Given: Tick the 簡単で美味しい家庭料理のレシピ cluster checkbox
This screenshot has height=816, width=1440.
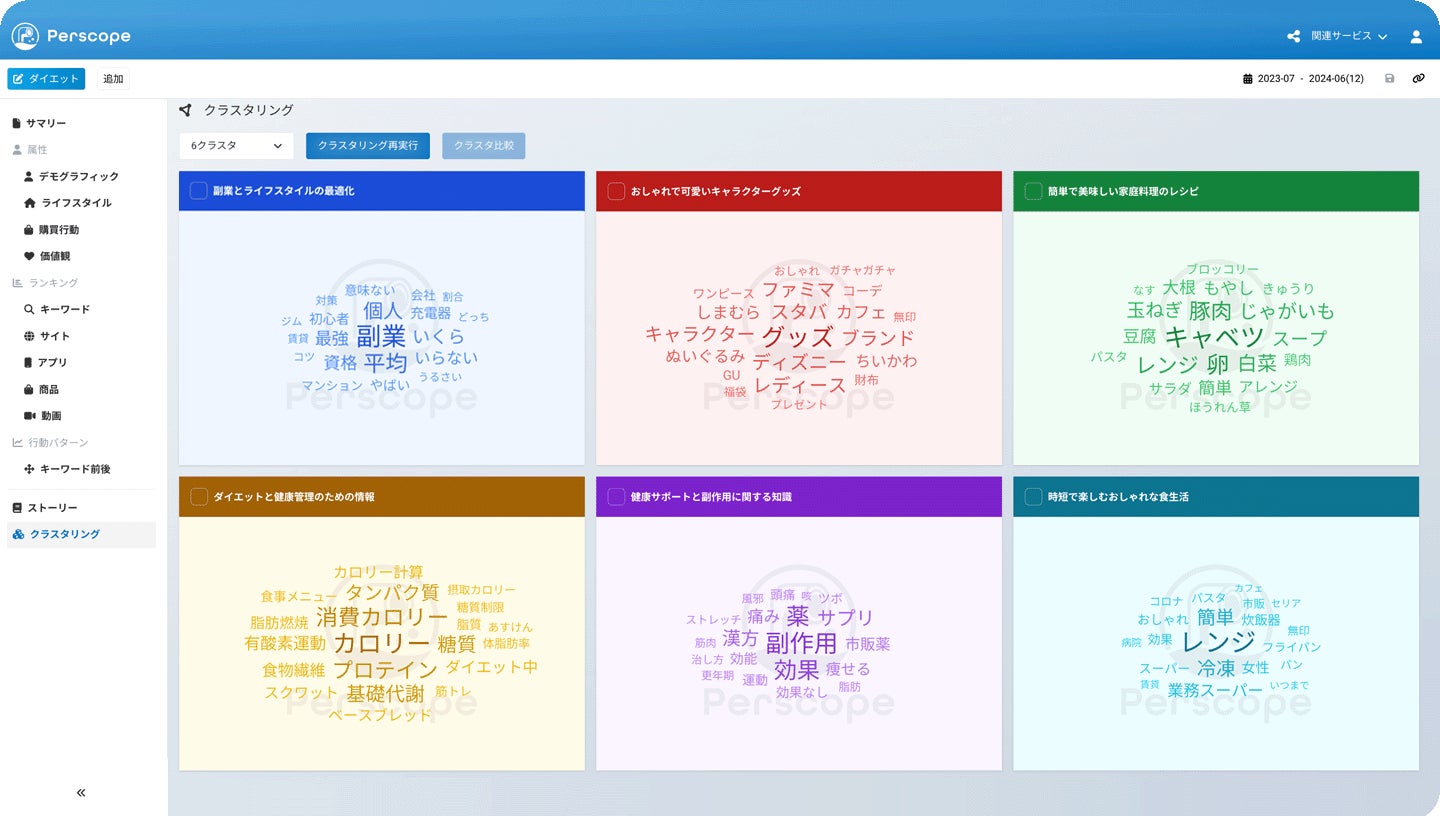Looking at the screenshot, I should point(1033,191).
